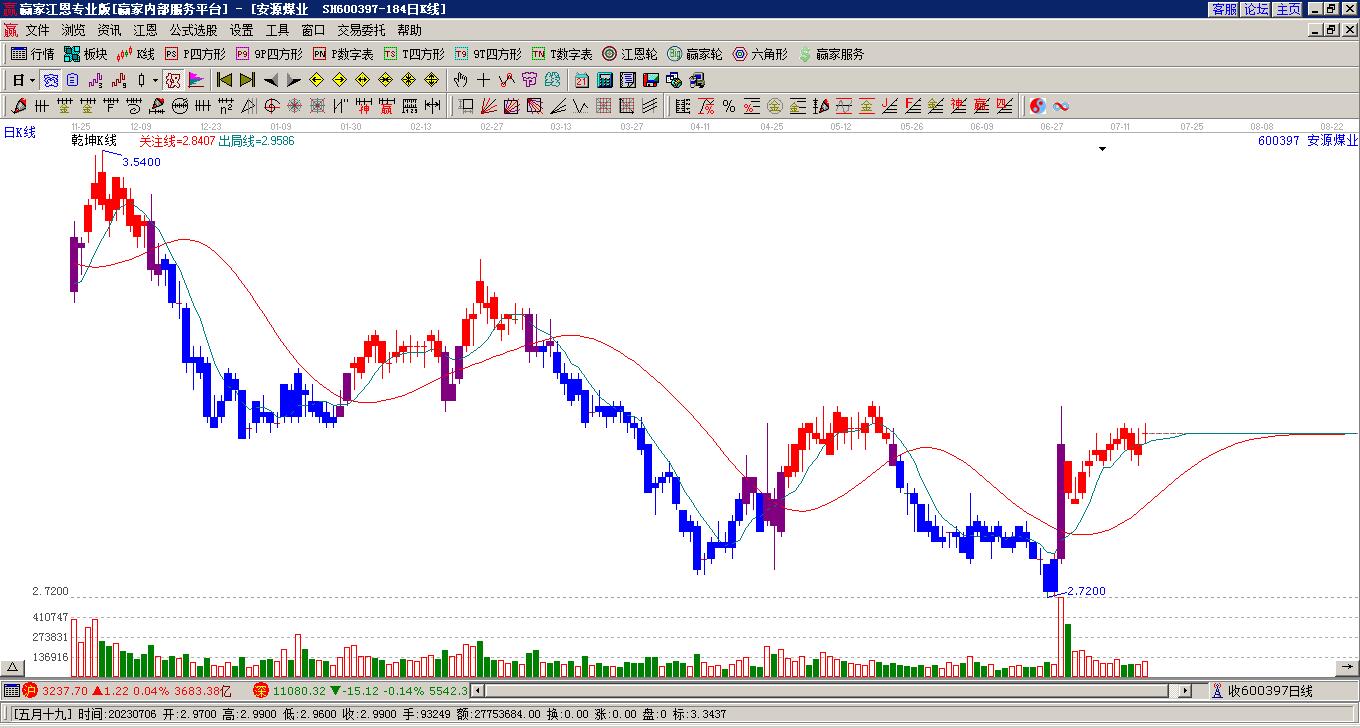The image size is (1360, 728).
Task: Click the yellow diamond left-arrow icon
Action: [x=317, y=80]
